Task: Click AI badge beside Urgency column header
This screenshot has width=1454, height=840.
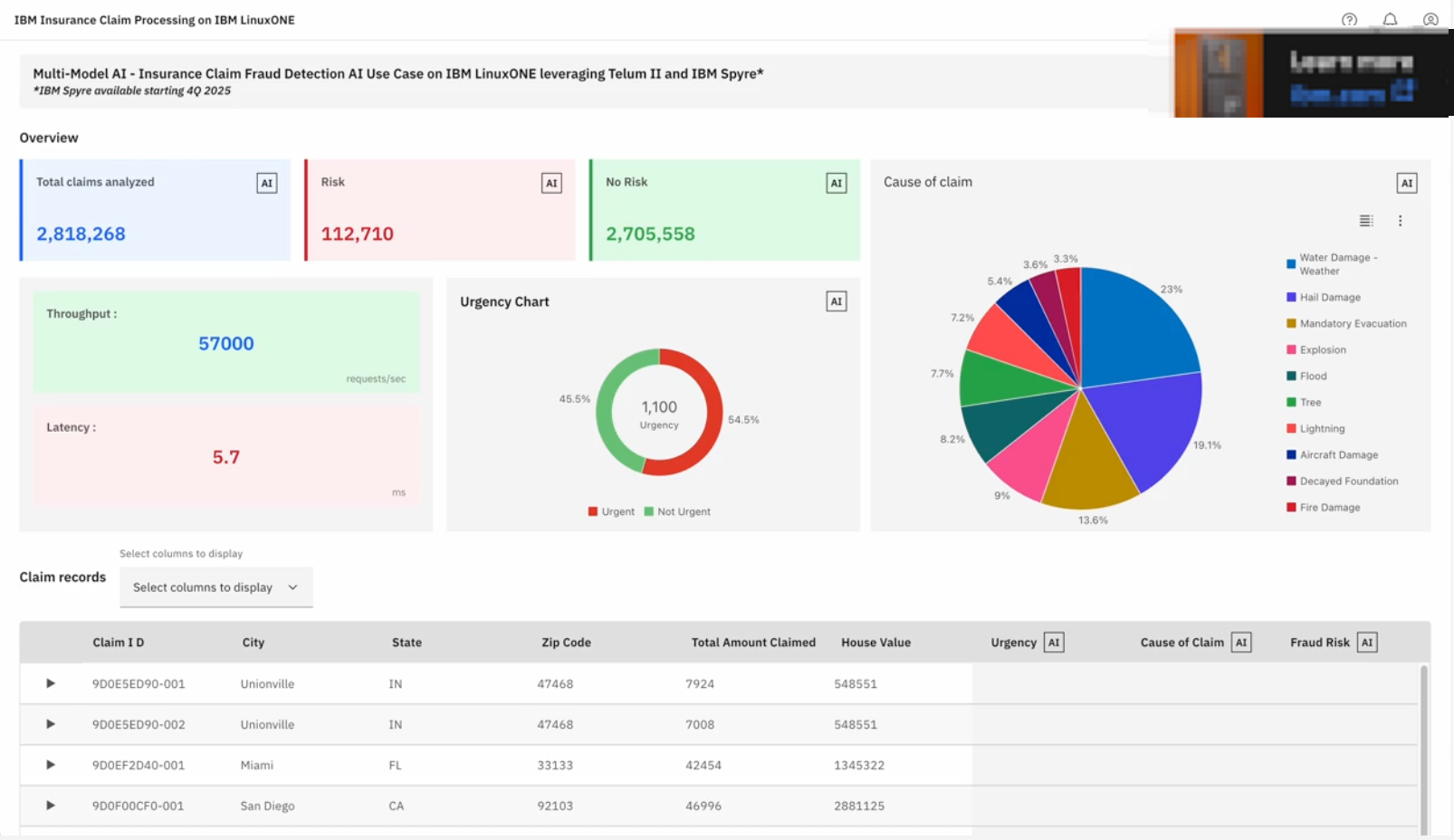Action: (x=1054, y=643)
